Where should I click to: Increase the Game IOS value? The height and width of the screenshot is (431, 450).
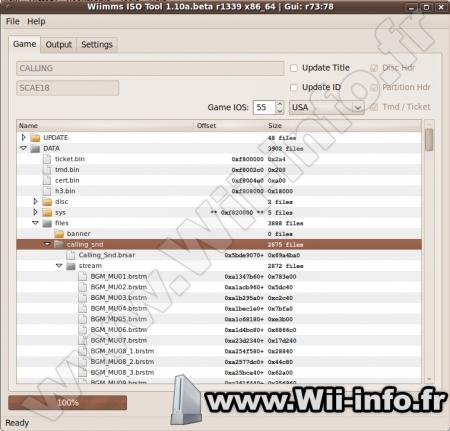tap(280, 104)
